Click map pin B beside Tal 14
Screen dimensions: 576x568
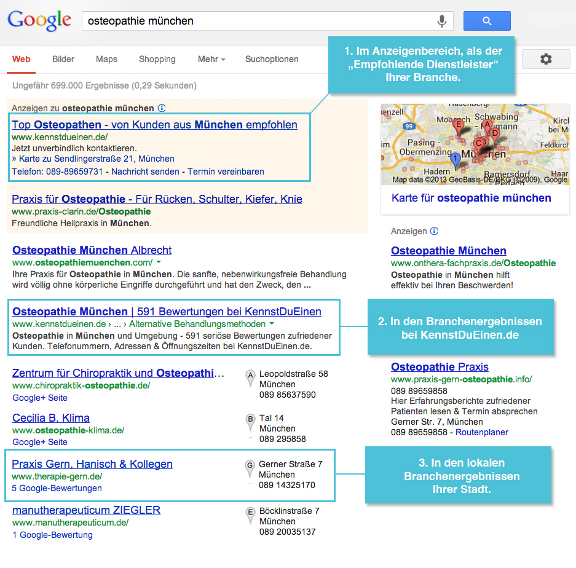click(251, 422)
